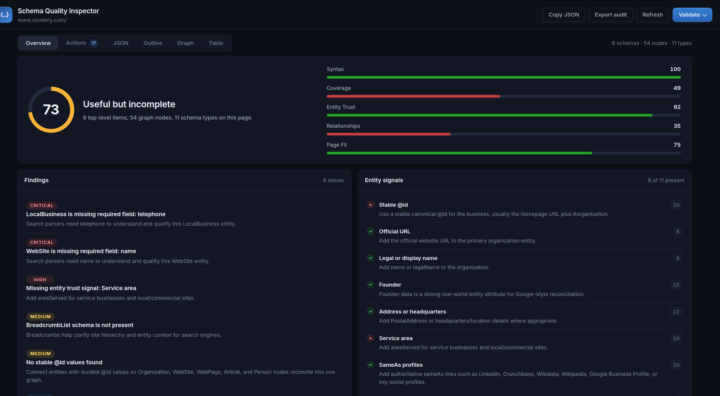Click the Findings panel heading
The height and width of the screenshot is (396, 720).
pos(36,180)
